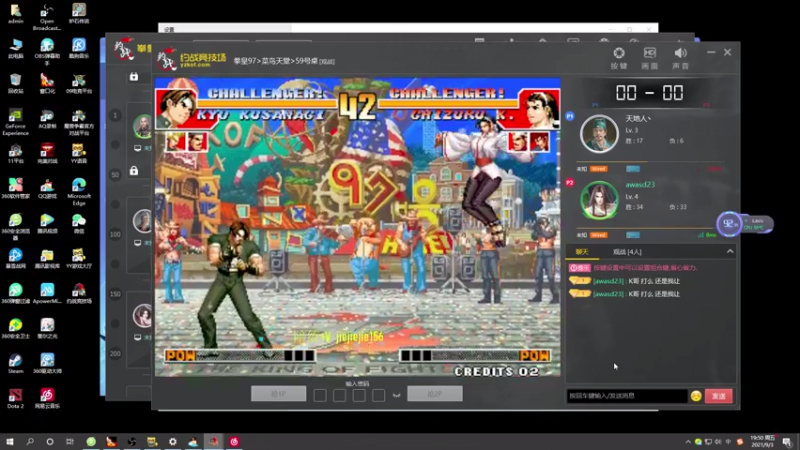Viewport: 800px width, 450px height.
Task: Click the 约战竞技场 logo in the title bar
Action: pos(192,60)
